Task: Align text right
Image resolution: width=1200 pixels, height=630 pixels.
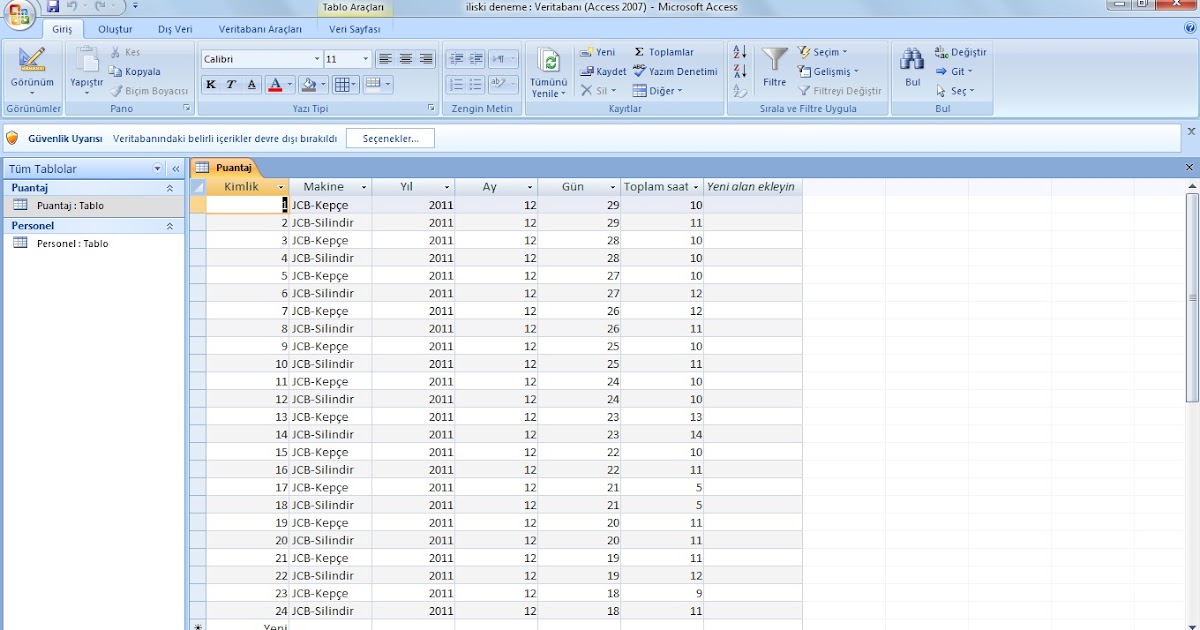Action: 426,59
